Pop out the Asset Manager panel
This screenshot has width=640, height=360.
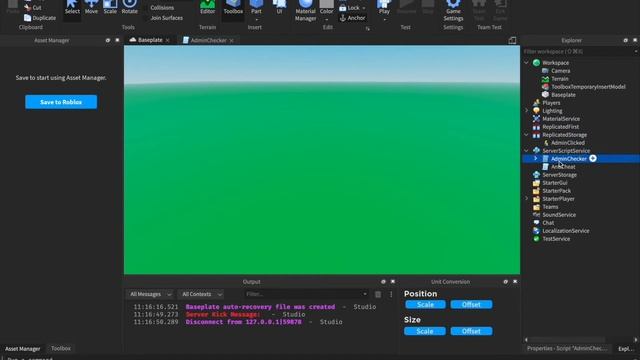point(108,40)
